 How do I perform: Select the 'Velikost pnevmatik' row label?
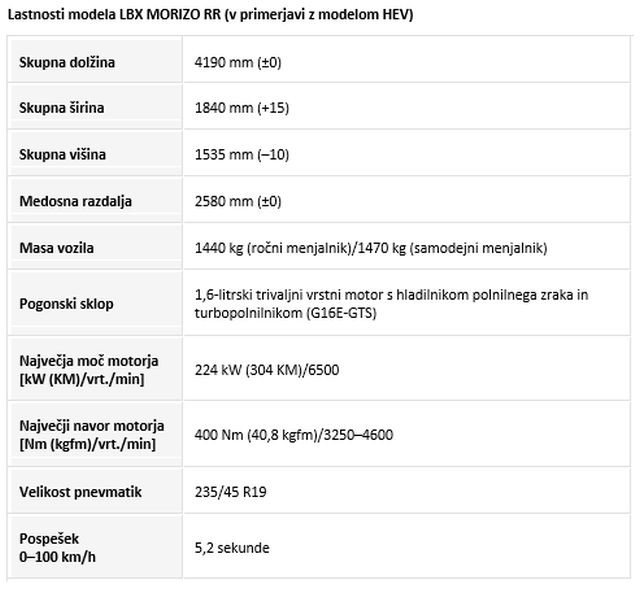[x=80, y=492]
